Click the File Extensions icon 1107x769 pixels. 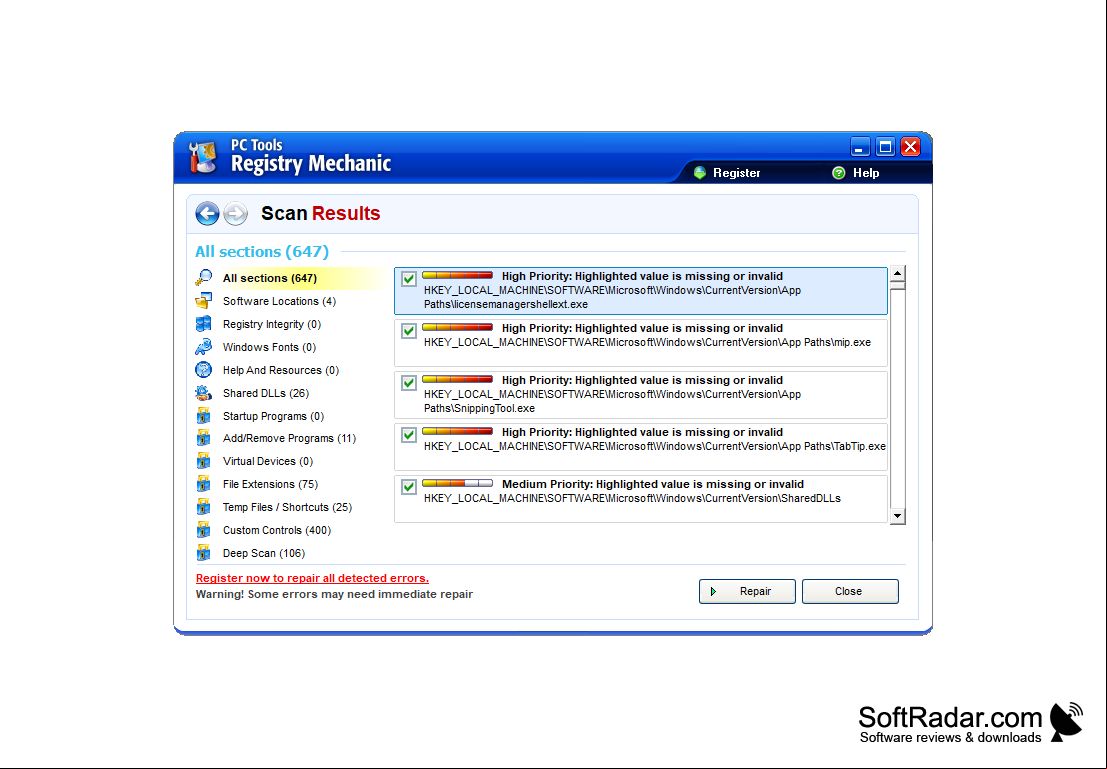point(203,484)
